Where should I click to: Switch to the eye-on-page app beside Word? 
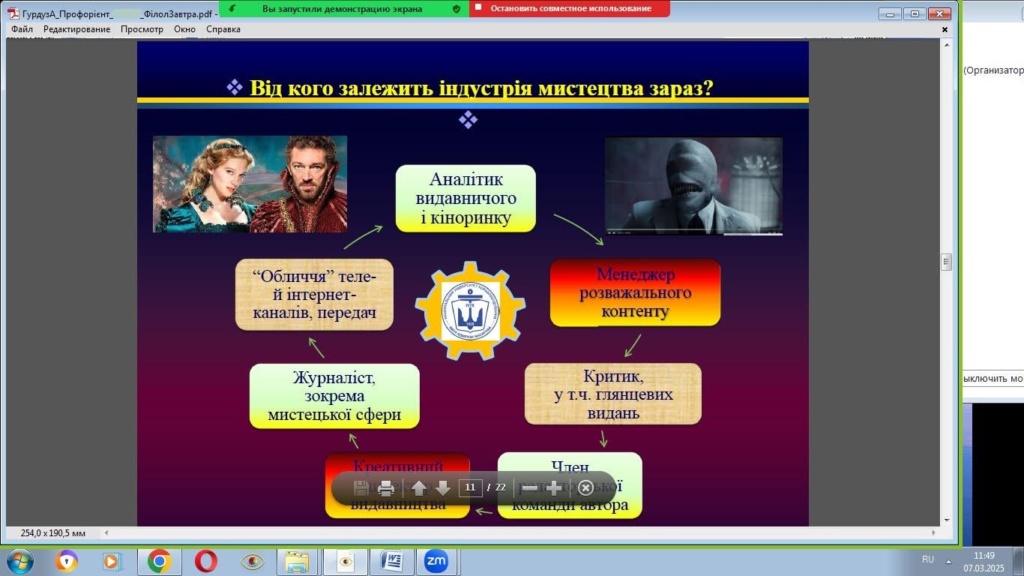[345, 562]
